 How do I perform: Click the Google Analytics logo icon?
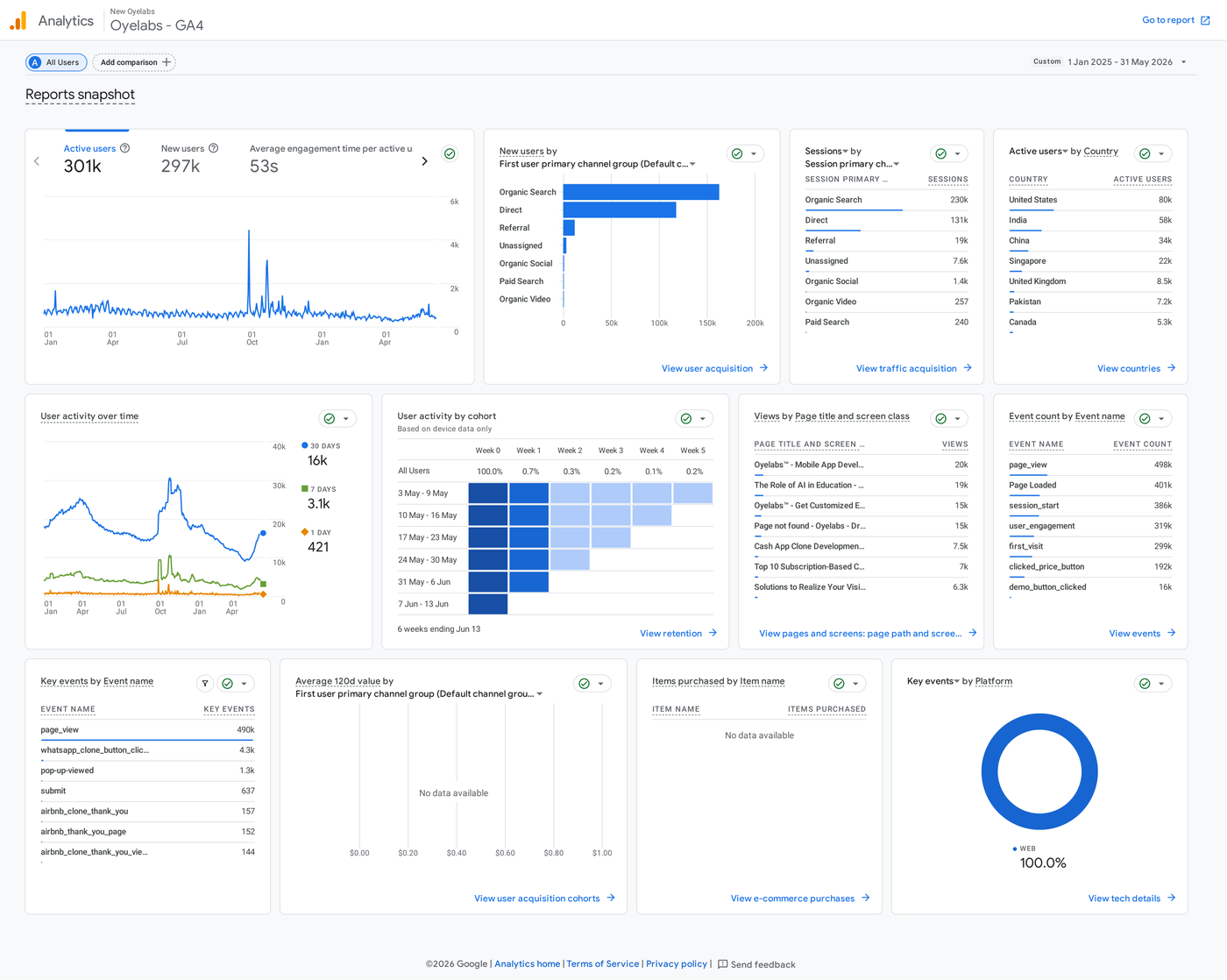(x=18, y=20)
